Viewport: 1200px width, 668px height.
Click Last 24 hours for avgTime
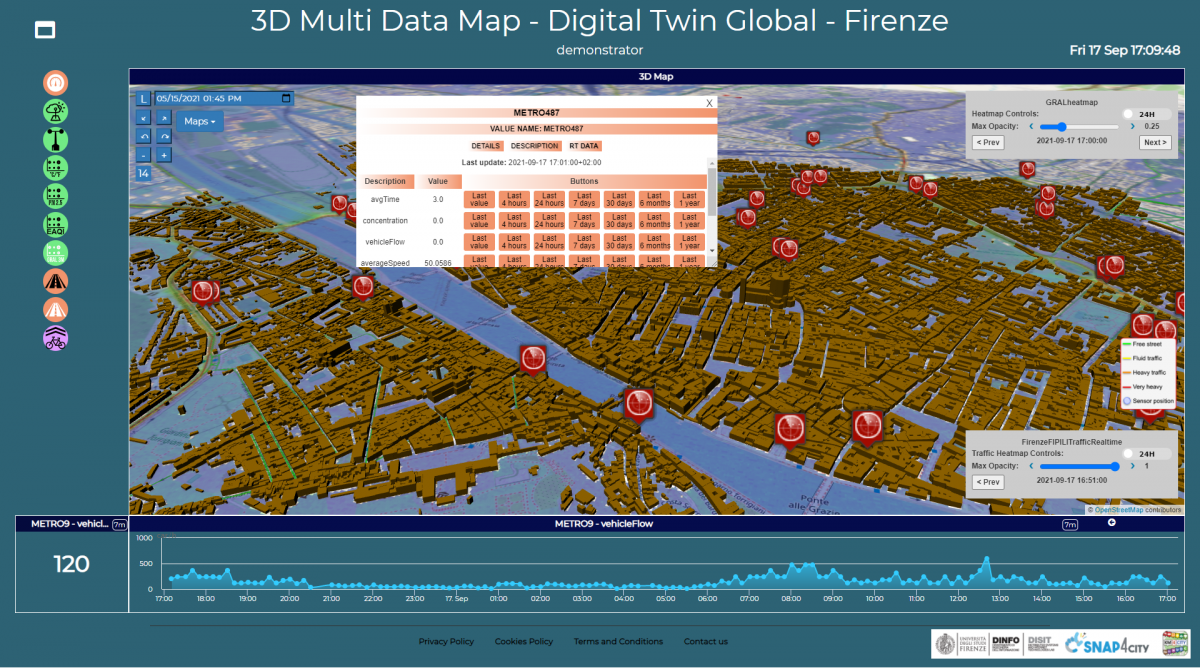(x=549, y=200)
